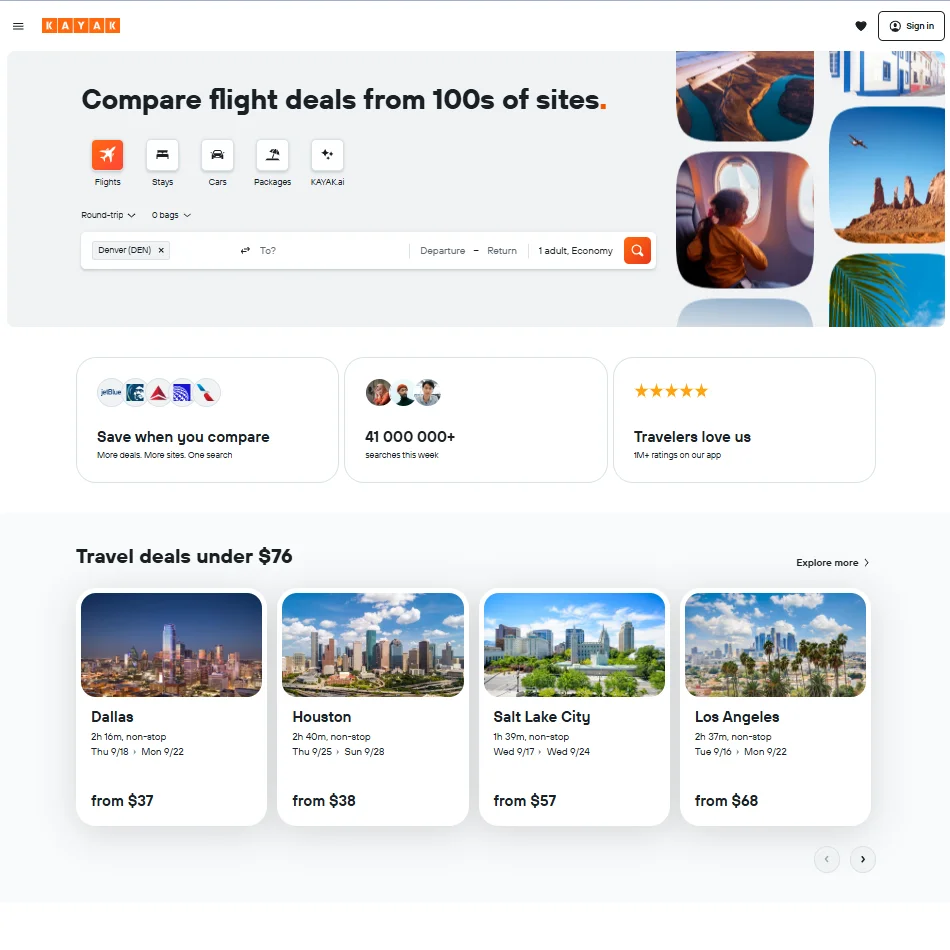Open the 1 adult, Economy selector
Viewport: 950px width, 950px height.
click(575, 251)
